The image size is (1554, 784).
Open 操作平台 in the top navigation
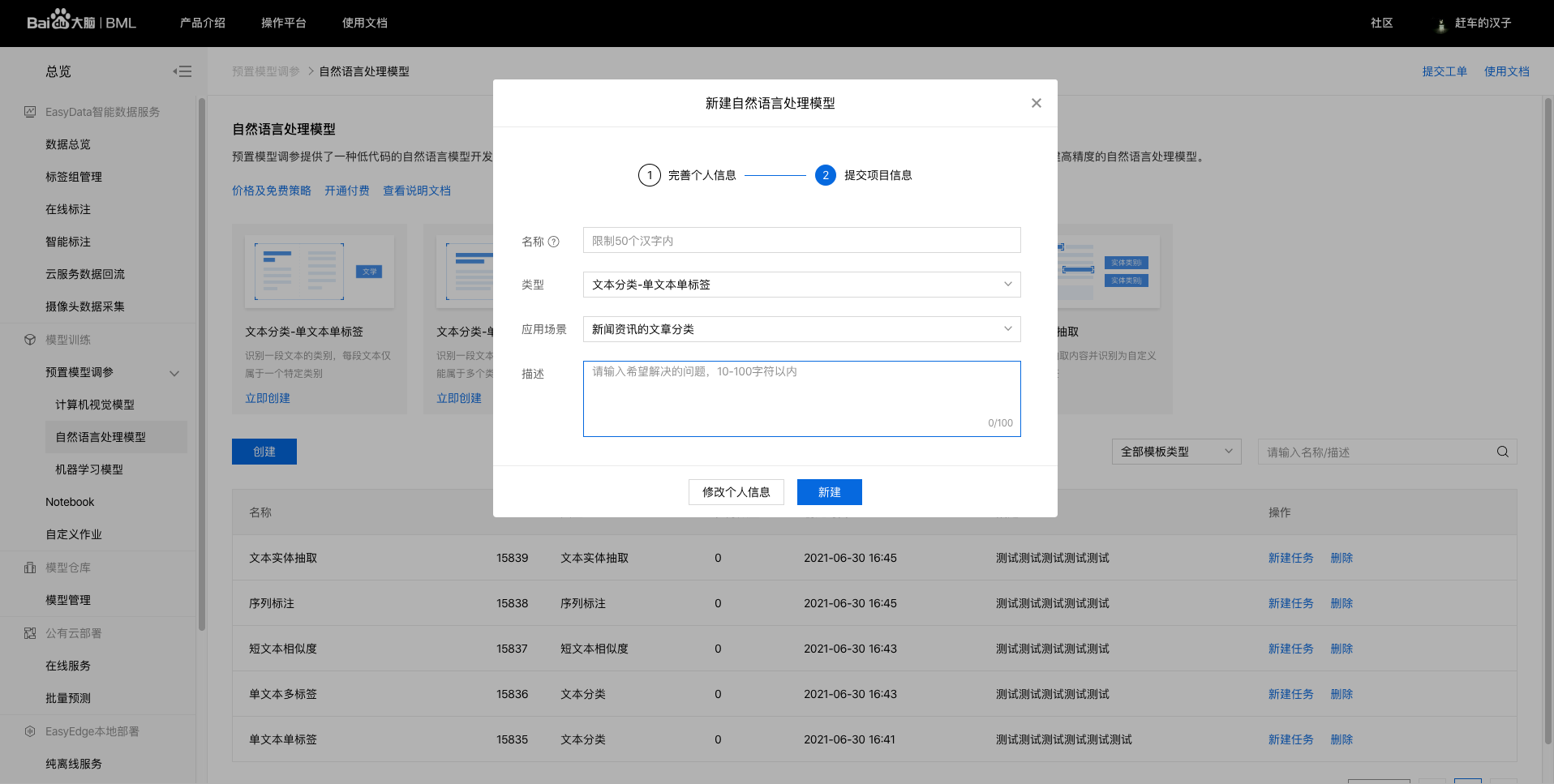pos(283,23)
